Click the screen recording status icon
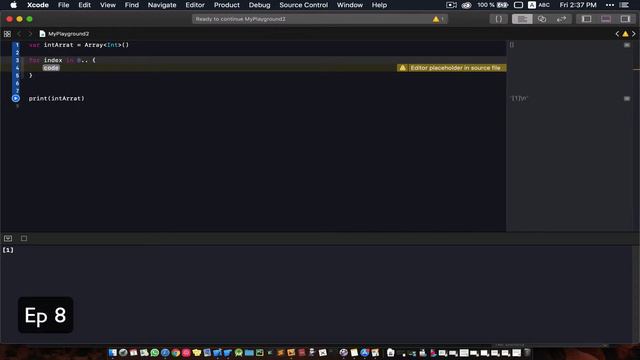The height and width of the screenshot is (360, 640). (x=451, y=5)
